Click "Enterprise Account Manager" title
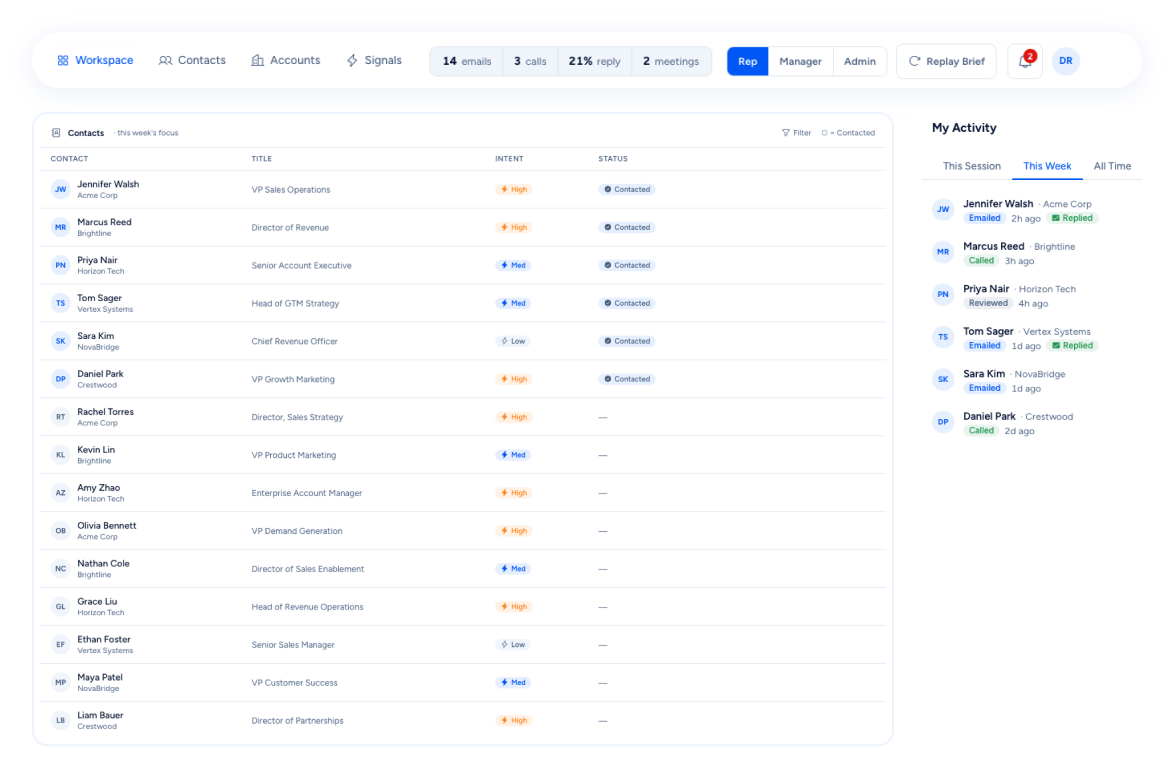1174x779 pixels. pos(306,493)
